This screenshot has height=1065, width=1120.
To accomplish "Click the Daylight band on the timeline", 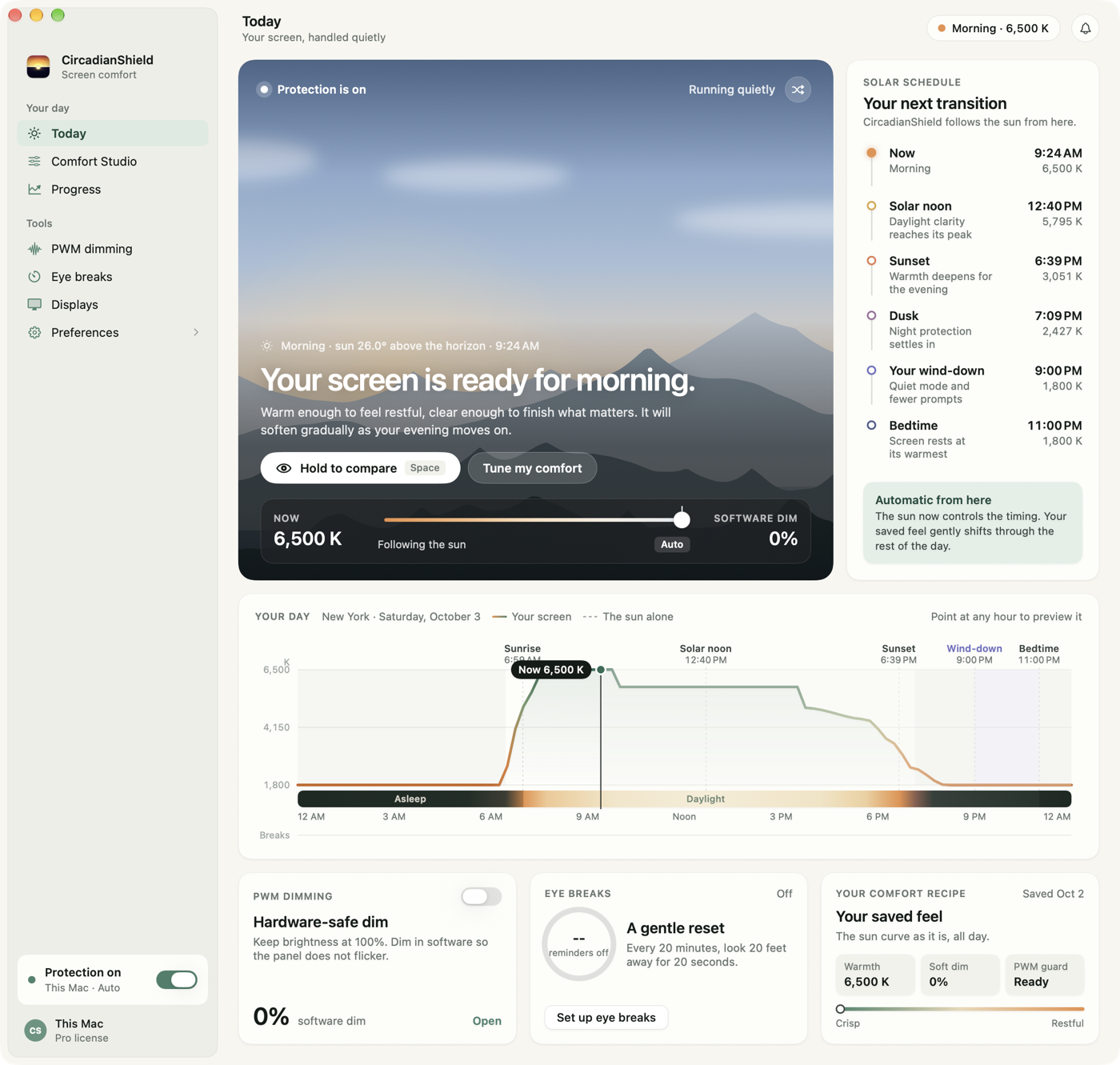I will coord(705,799).
